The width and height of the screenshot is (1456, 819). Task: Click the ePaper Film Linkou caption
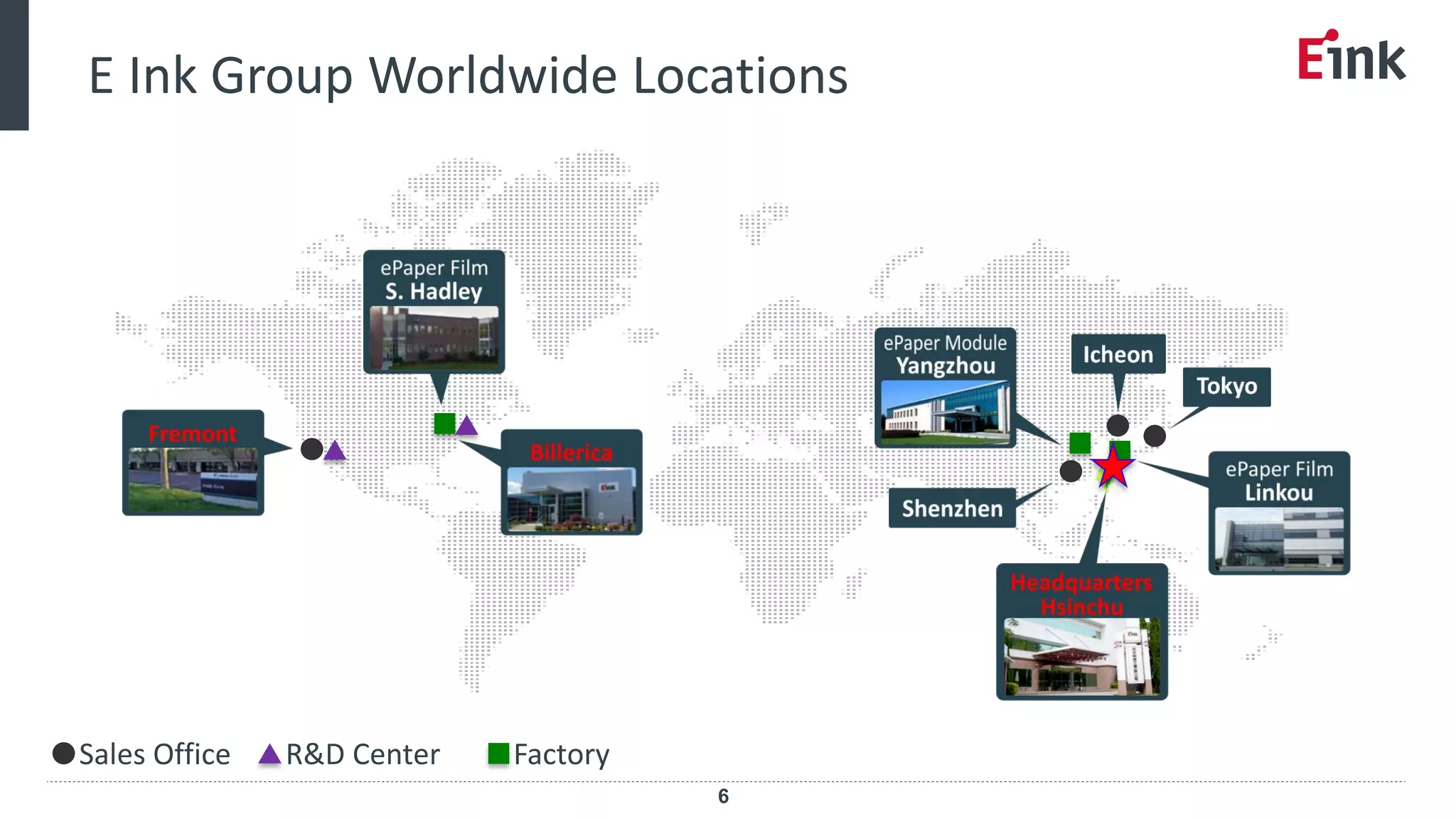tap(1279, 481)
